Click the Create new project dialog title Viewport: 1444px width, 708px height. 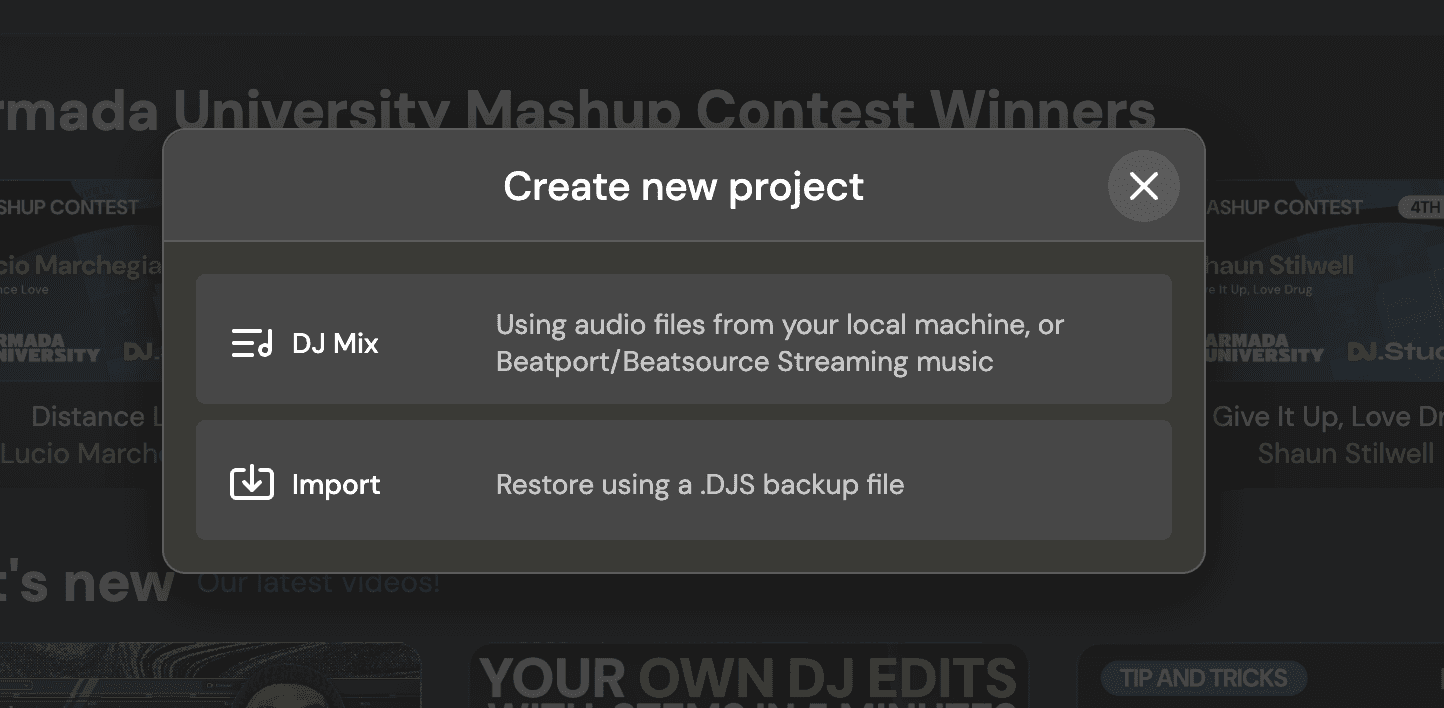coord(684,186)
